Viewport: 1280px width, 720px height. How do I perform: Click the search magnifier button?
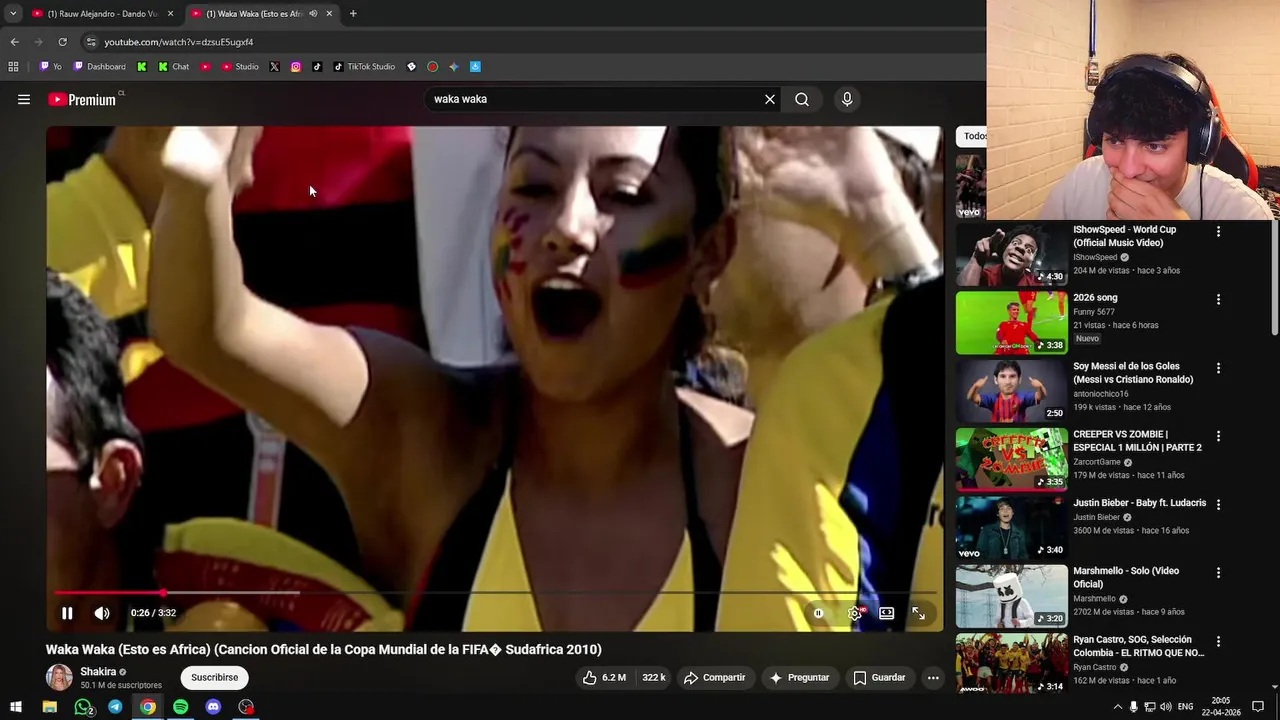point(802,99)
